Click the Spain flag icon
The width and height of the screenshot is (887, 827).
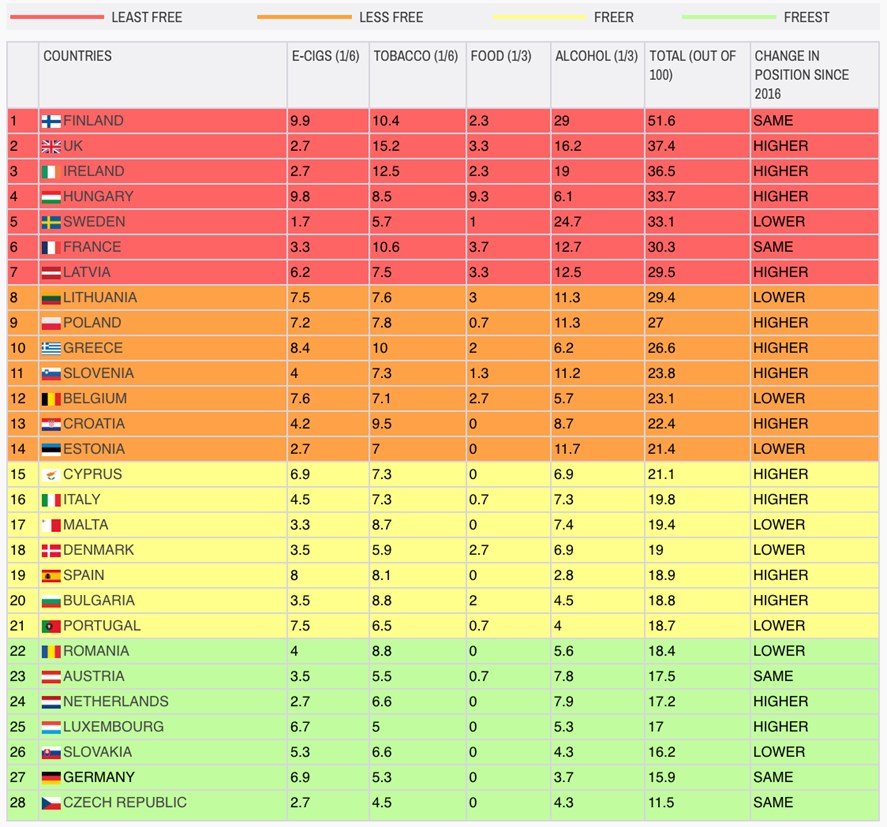(51, 575)
